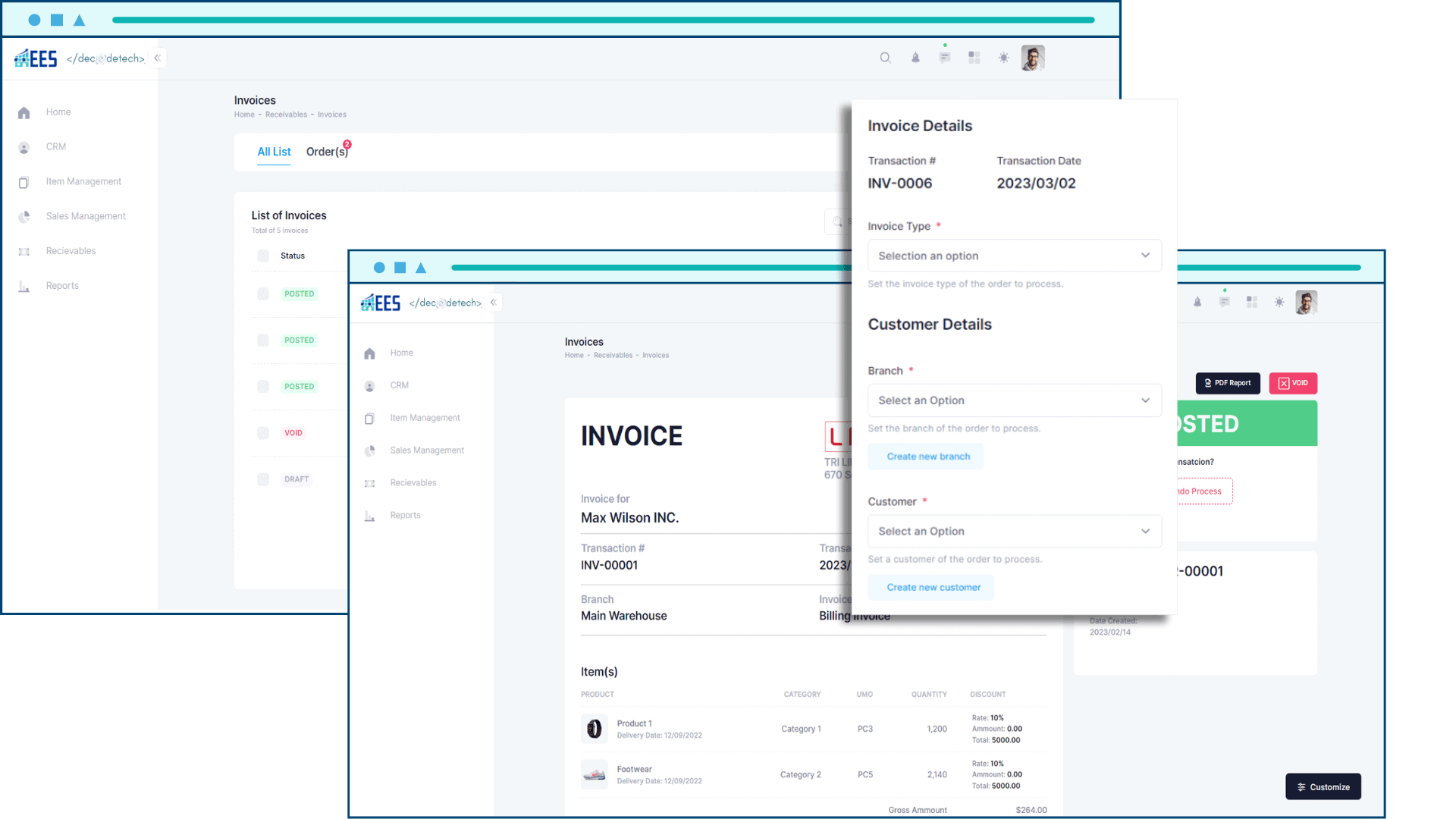Image resolution: width=1456 pixels, height=819 pixels.
Task: Check the DRAFT invoice row checkbox
Action: (263, 479)
